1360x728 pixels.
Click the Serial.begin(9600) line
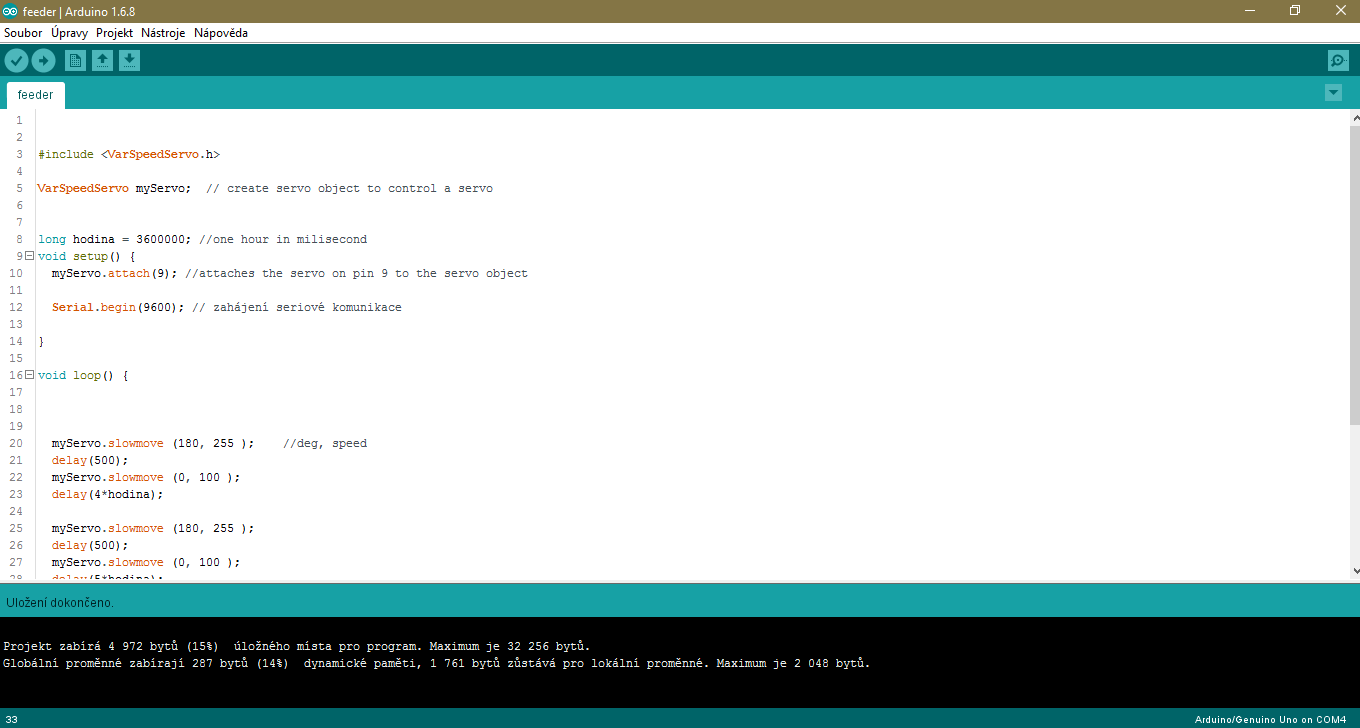(118, 307)
